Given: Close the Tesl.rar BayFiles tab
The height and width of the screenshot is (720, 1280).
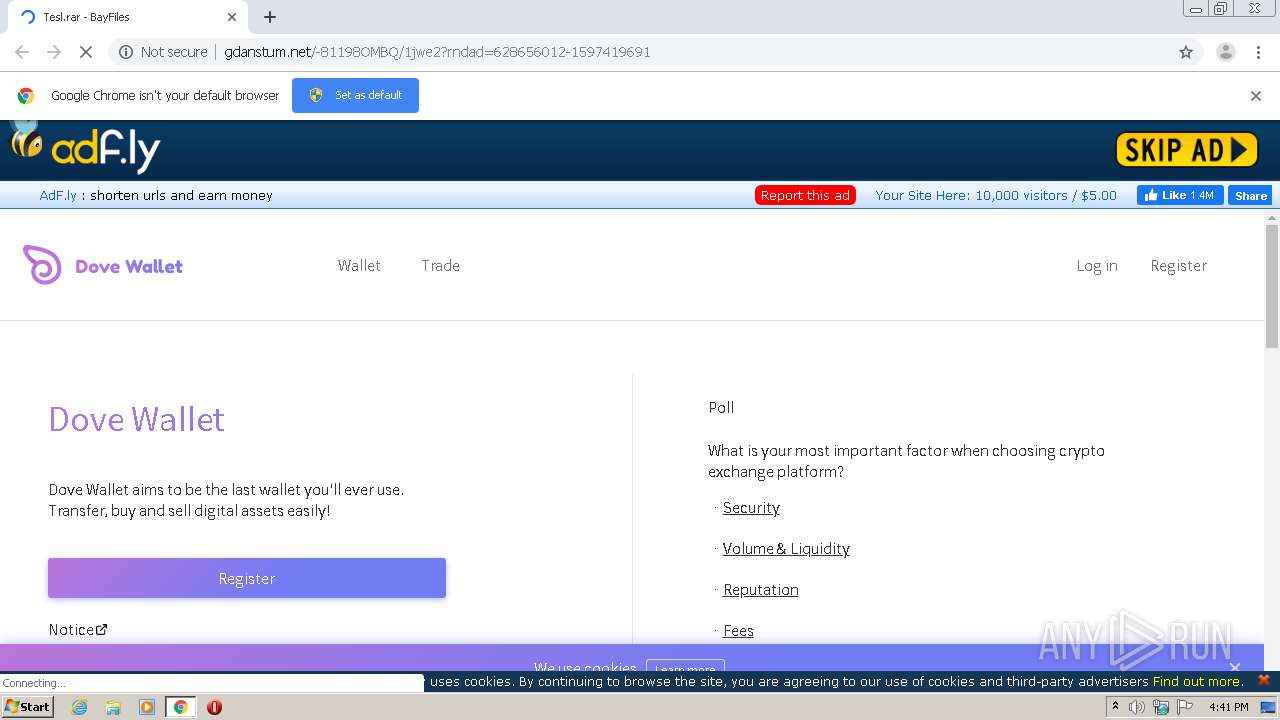Looking at the screenshot, I should (x=232, y=17).
